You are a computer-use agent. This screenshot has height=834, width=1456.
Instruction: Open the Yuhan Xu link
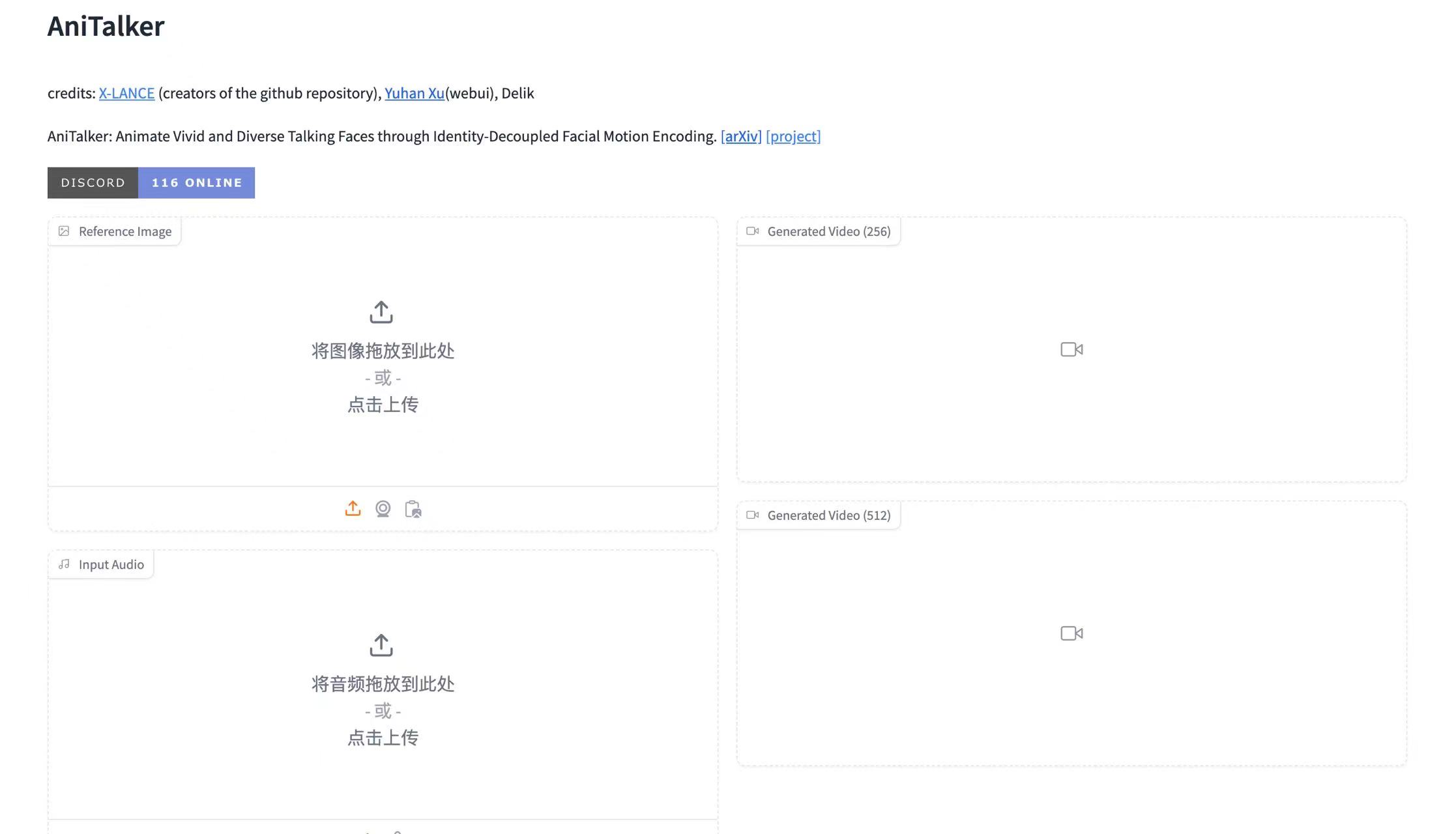click(415, 93)
